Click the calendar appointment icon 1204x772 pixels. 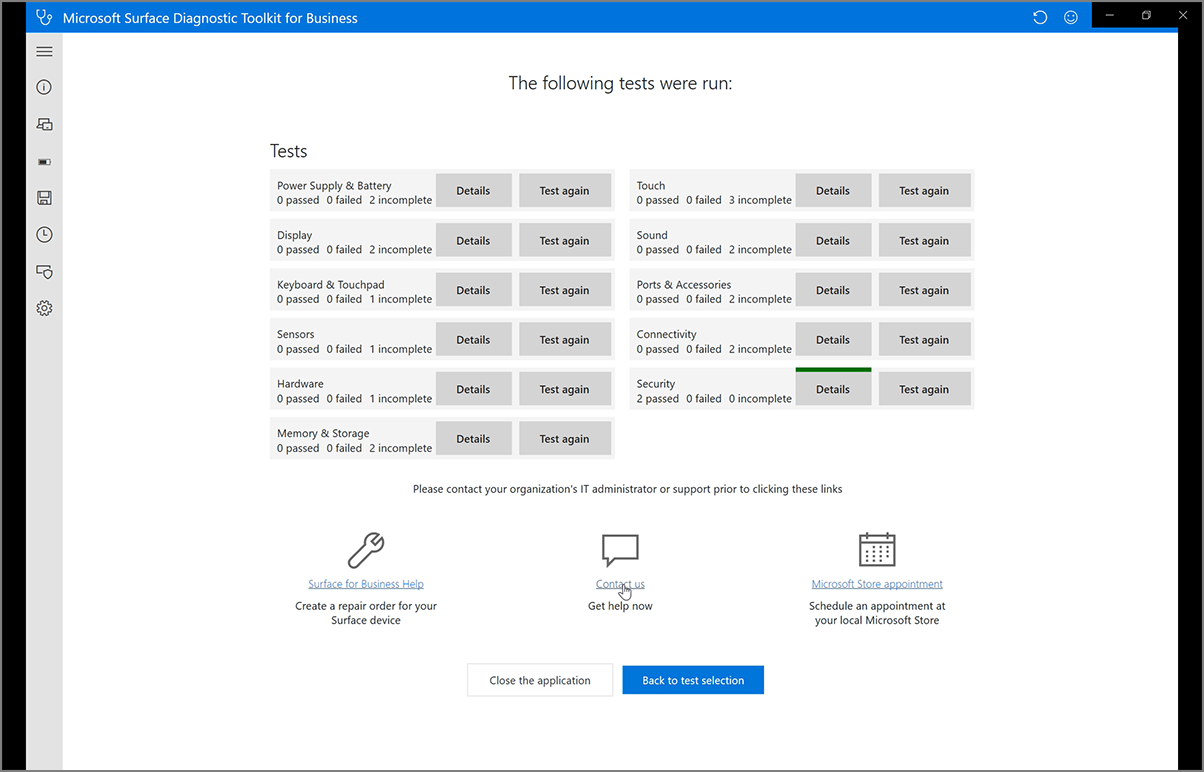pos(877,549)
